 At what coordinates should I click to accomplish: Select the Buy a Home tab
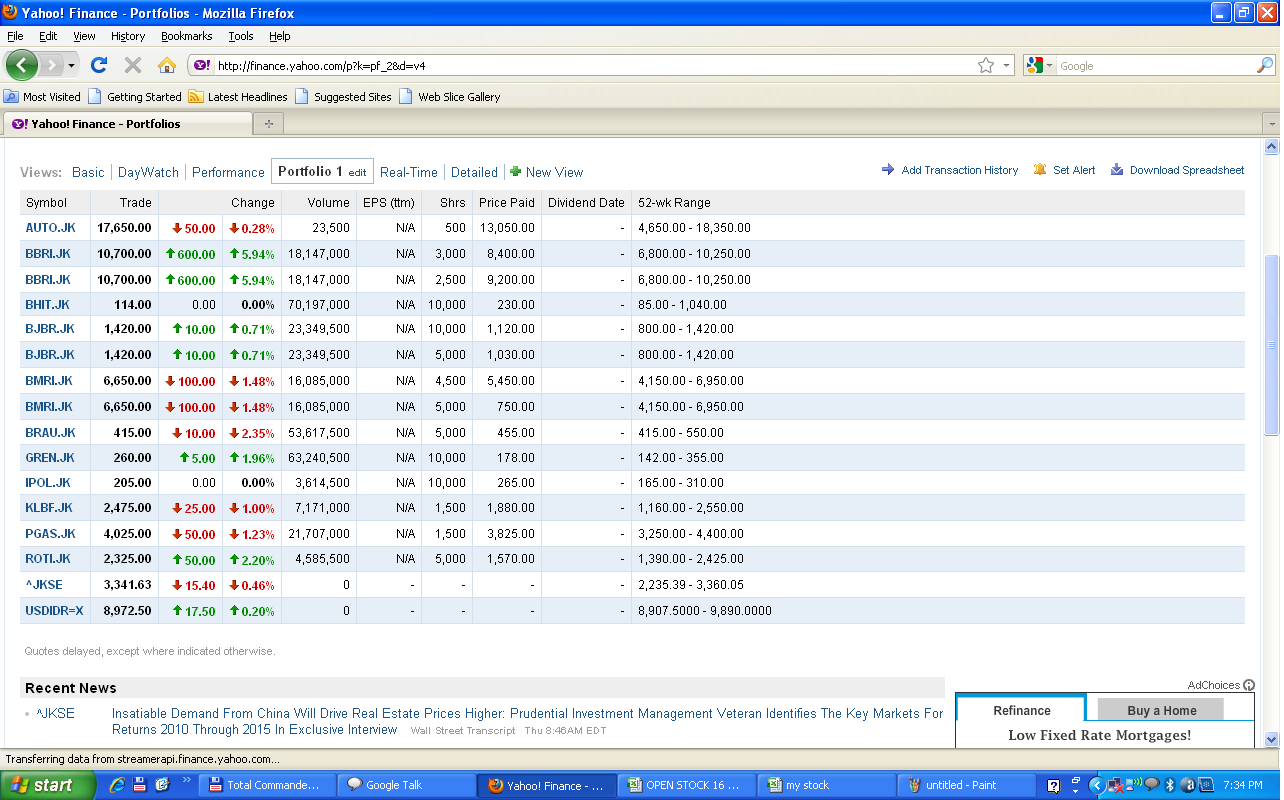(1161, 710)
